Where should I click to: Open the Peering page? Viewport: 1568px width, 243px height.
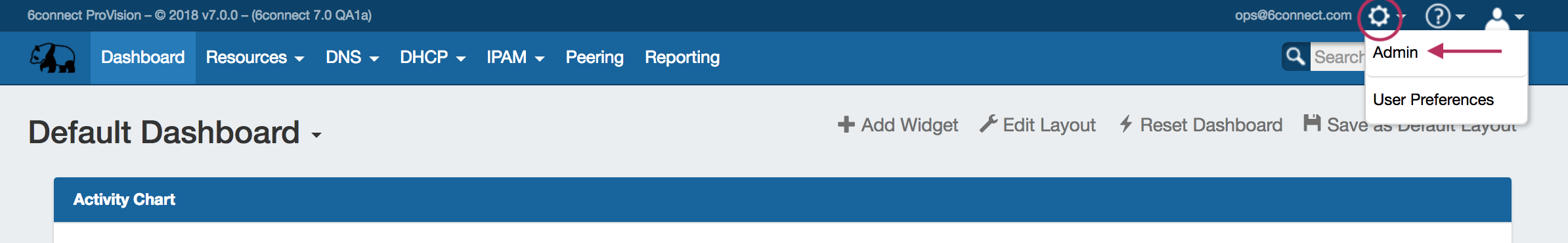pyautogui.click(x=594, y=58)
